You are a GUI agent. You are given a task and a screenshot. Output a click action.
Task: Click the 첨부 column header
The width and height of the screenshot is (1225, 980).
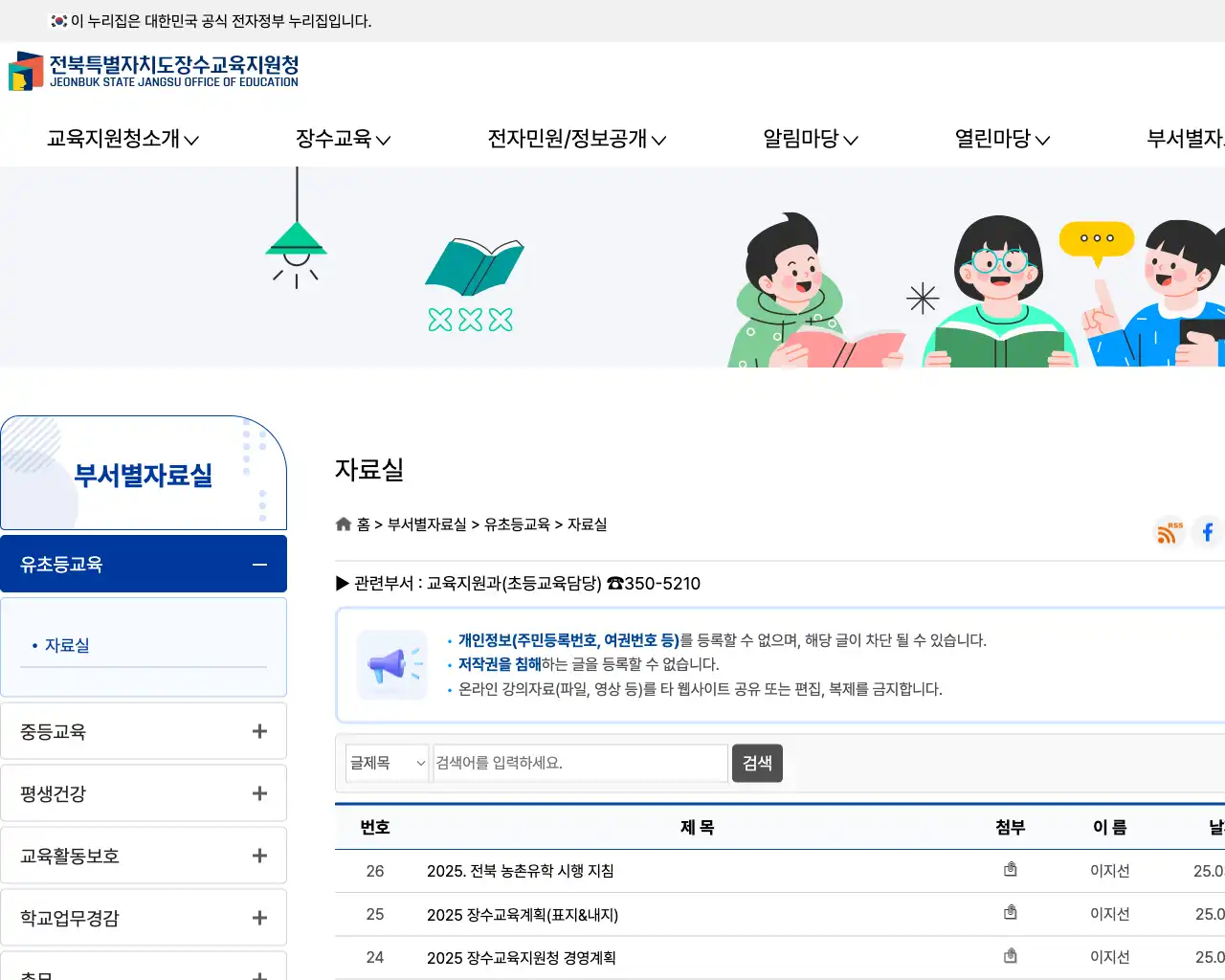(x=1010, y=827)
